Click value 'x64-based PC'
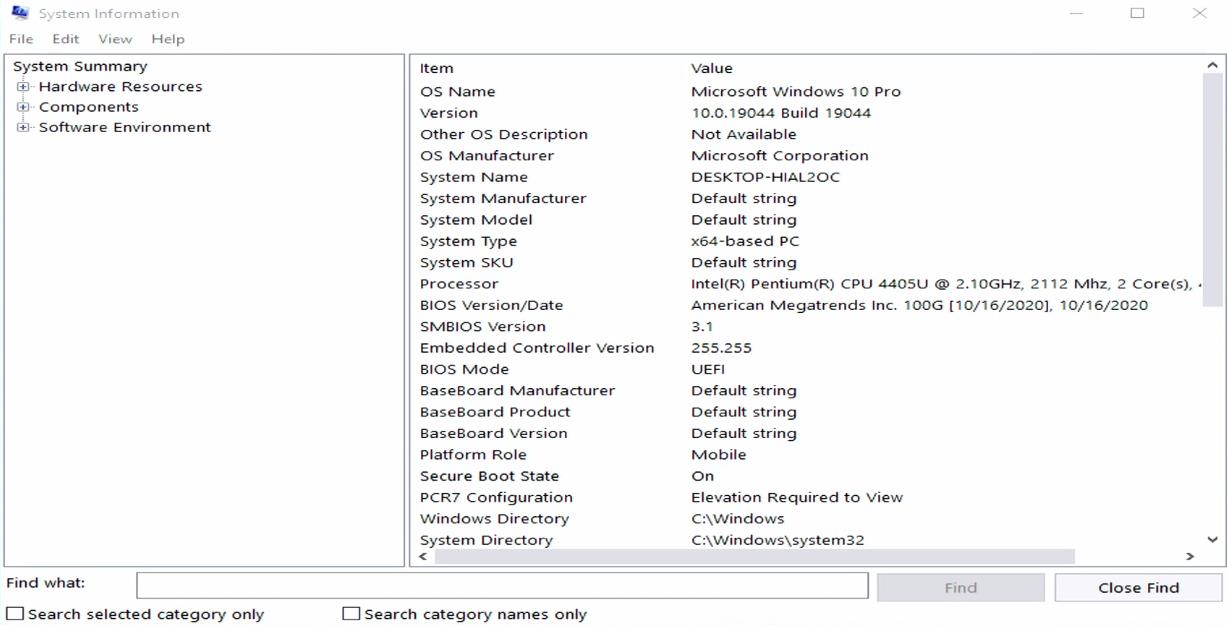The width and height of the screenshot is (1227, 625). tap(745, 241)
